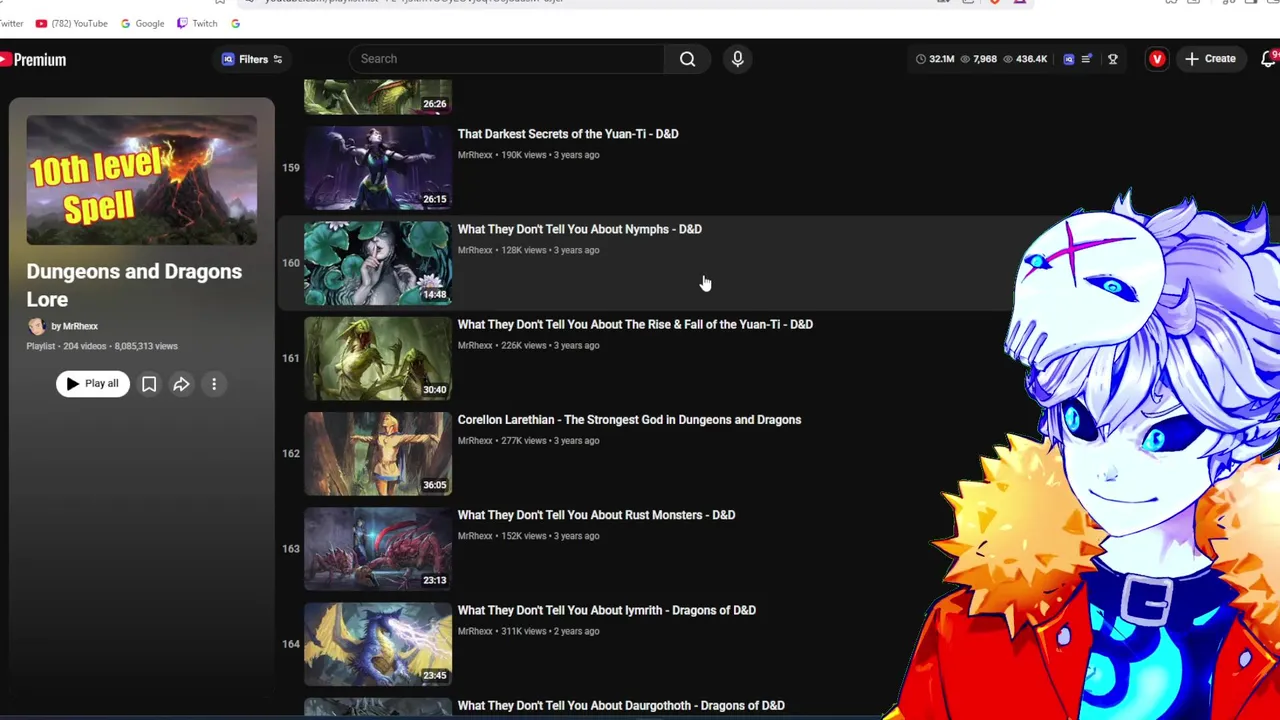Focus the YouTube Search field
This screenshot has height=720, width=1280.
click(505, 59)
